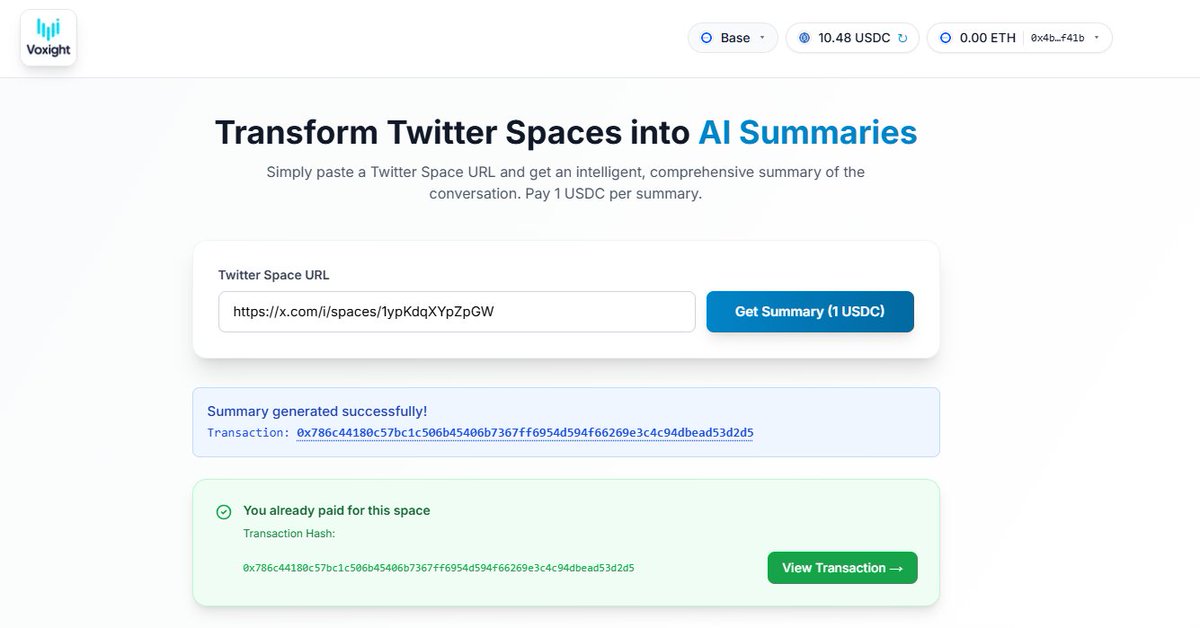Screen dimensions: 1200x628
Task: Click the Base network circle icon
Action: pyautogui.click(x=706, y=38)
